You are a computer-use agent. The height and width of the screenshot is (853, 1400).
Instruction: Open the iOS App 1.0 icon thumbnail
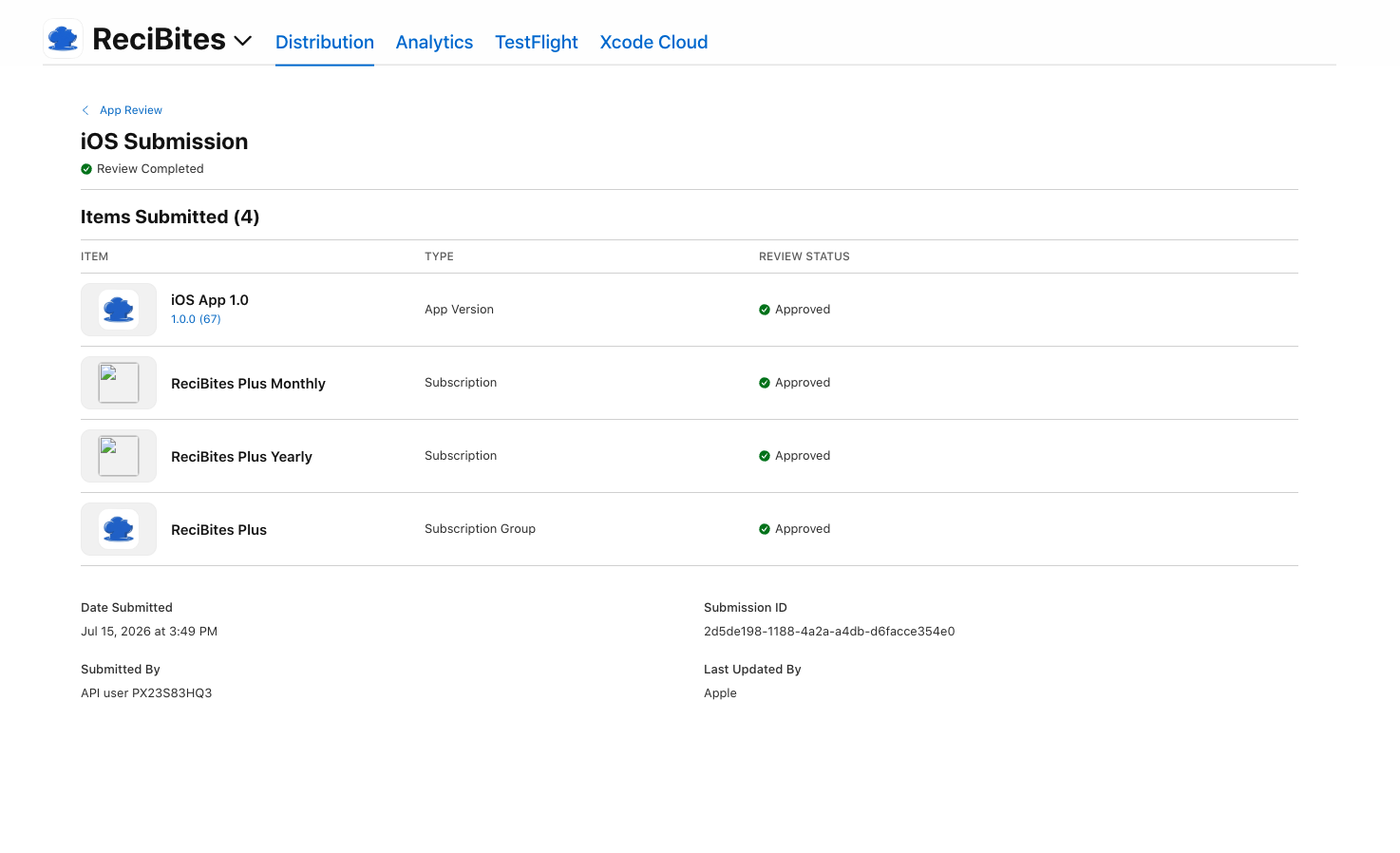pos(119,310)
